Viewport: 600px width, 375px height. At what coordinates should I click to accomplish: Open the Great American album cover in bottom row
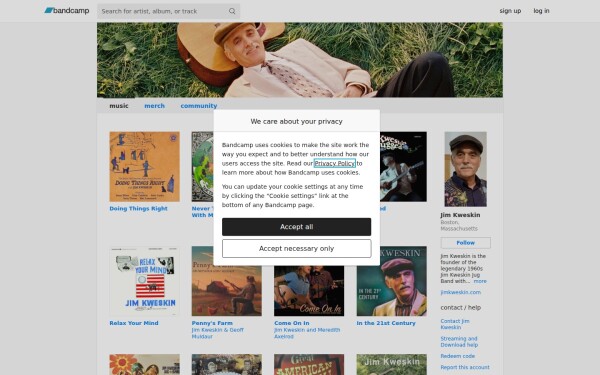[x=309, y=364]
